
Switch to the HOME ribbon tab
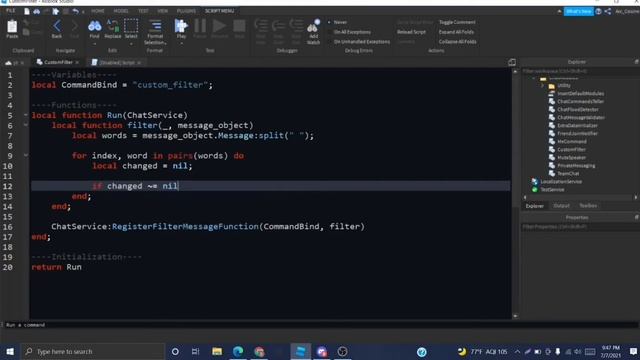[x=98, y=11]
